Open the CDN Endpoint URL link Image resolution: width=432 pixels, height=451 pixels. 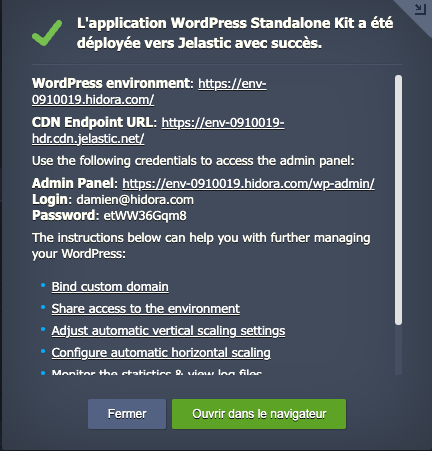tap(158, 130)
